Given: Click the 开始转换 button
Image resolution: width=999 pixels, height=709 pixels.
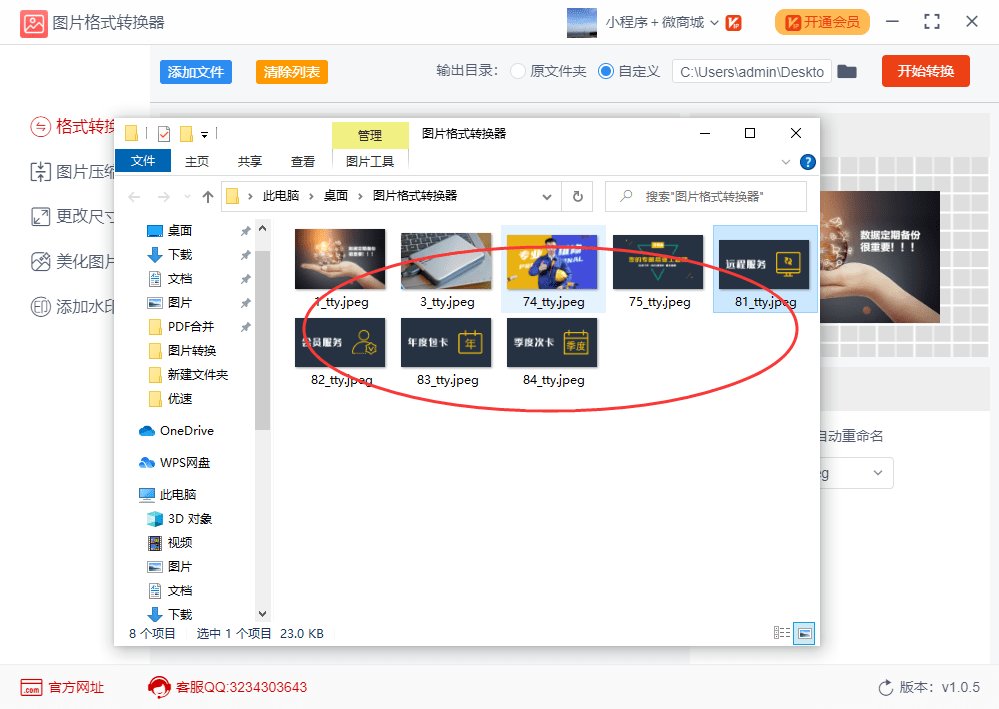Looking at the screenshot, I should 924,71.
